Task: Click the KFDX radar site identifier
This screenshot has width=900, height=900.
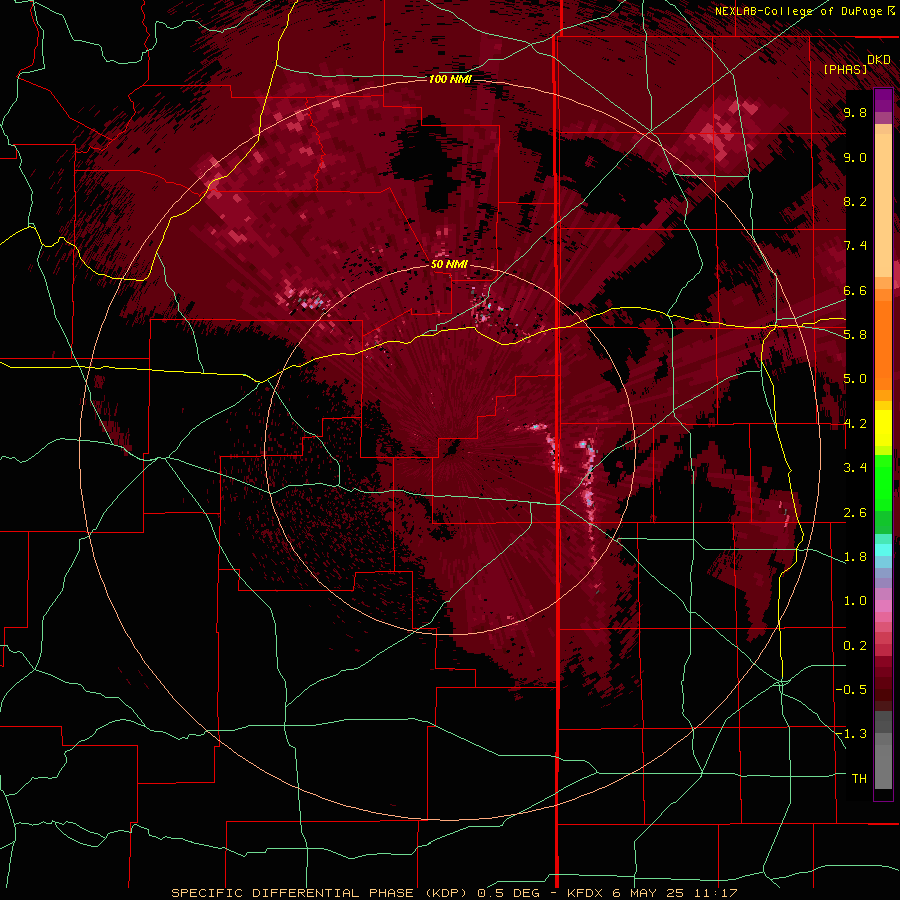Action: point(586,893)
